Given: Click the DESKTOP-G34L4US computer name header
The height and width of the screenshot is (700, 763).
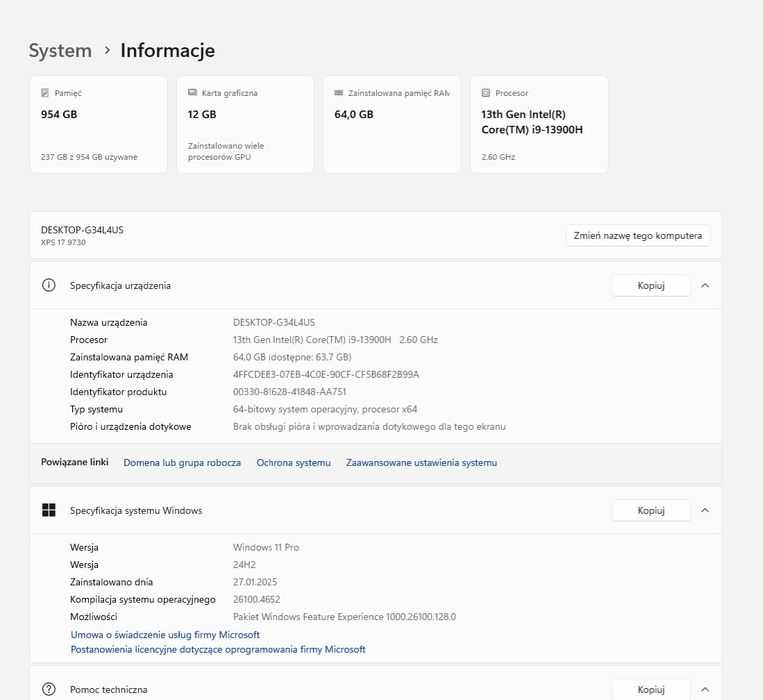Looking at the screenshot, I should (82, 230).
